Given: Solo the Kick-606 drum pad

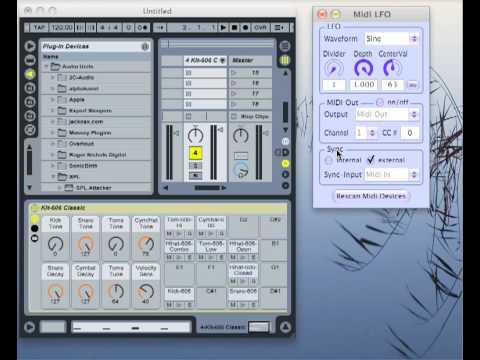Looking at the screenshot, I should pyautogui.click(x=189, y=305).
